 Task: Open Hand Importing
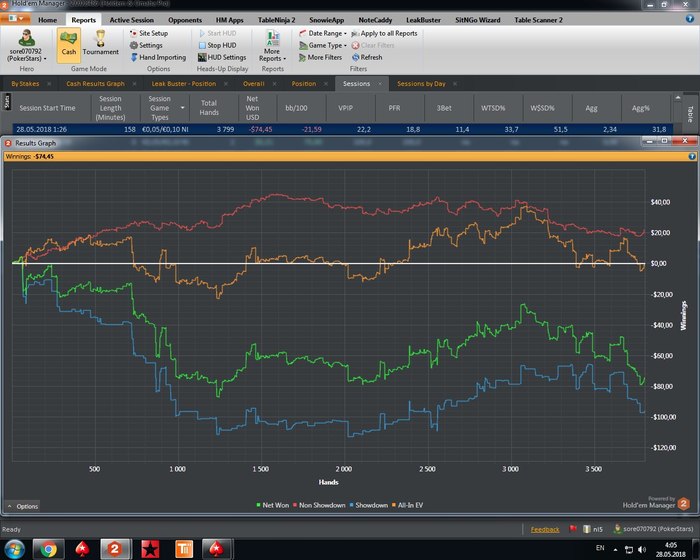pos(158,57)
